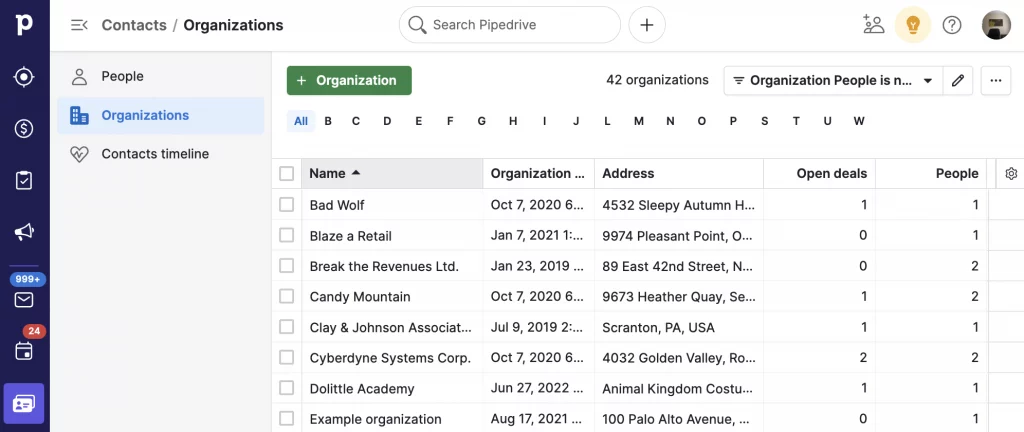
Task: Open Deals dollar icon in sidebar
Action: pyautogui.click(x=24, y=128)
